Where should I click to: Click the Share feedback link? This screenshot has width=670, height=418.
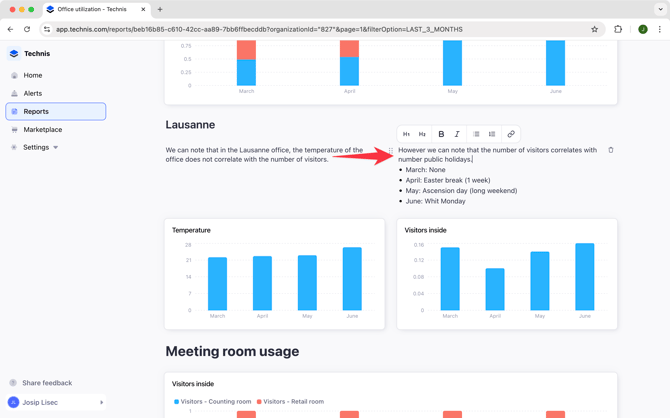click(x=47, y=383)
